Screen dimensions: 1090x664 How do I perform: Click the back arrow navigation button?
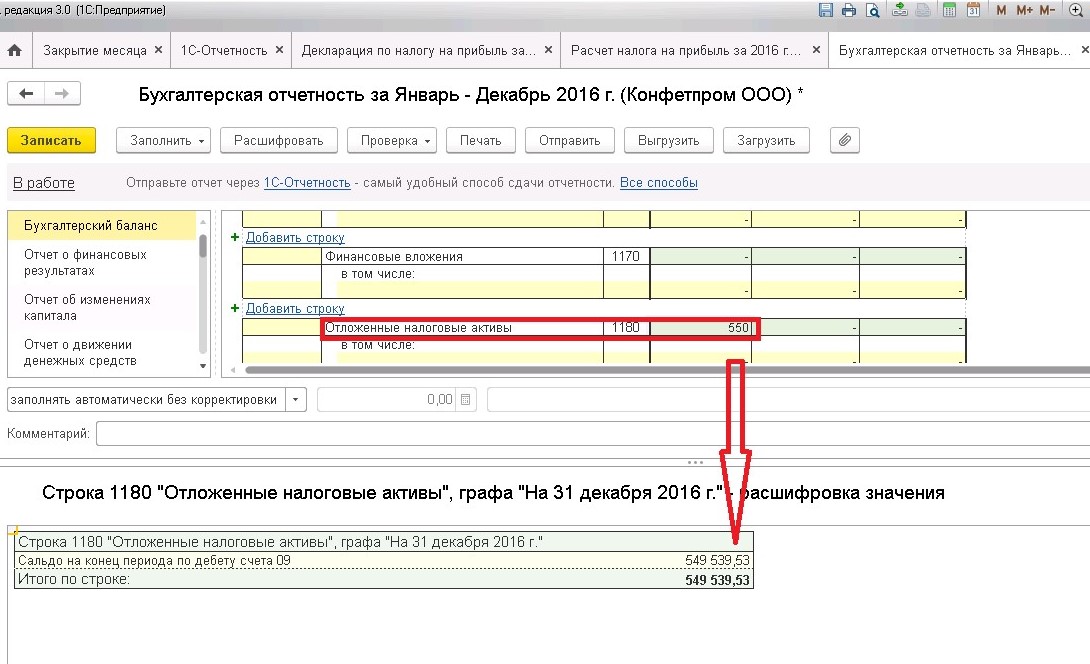26,93
